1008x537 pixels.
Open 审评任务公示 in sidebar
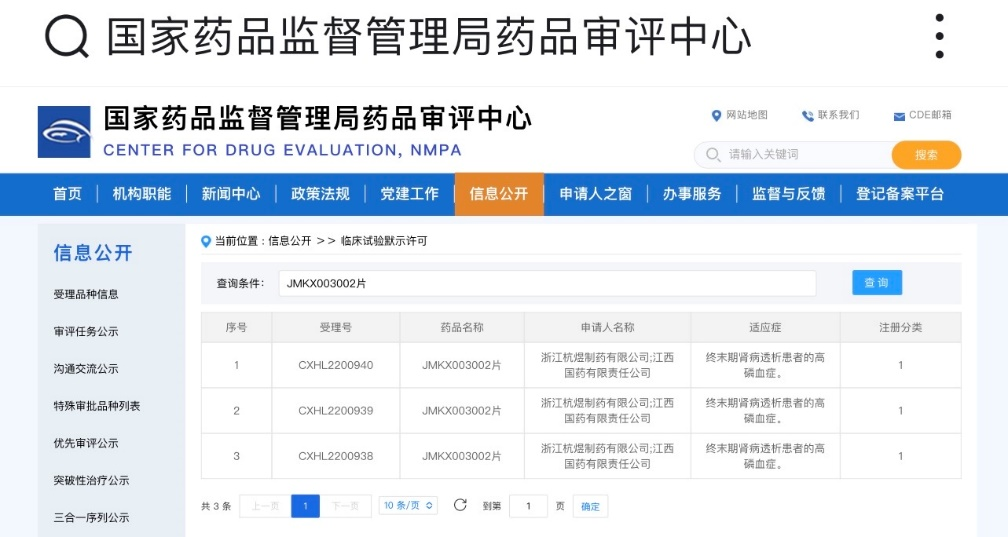click(86, 332)
